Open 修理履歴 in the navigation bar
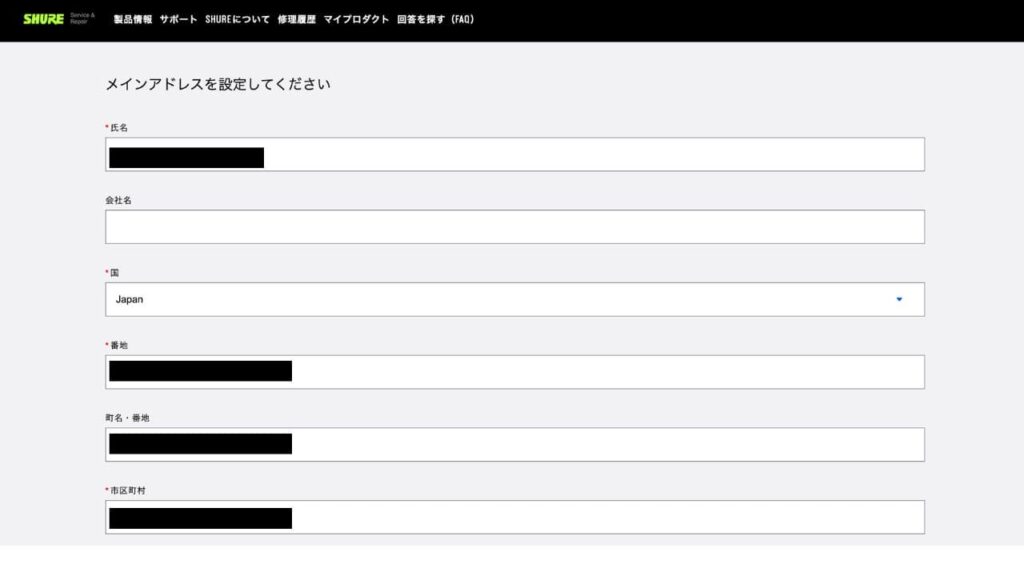Screen dimensions: 1024x576 (296, 19)
